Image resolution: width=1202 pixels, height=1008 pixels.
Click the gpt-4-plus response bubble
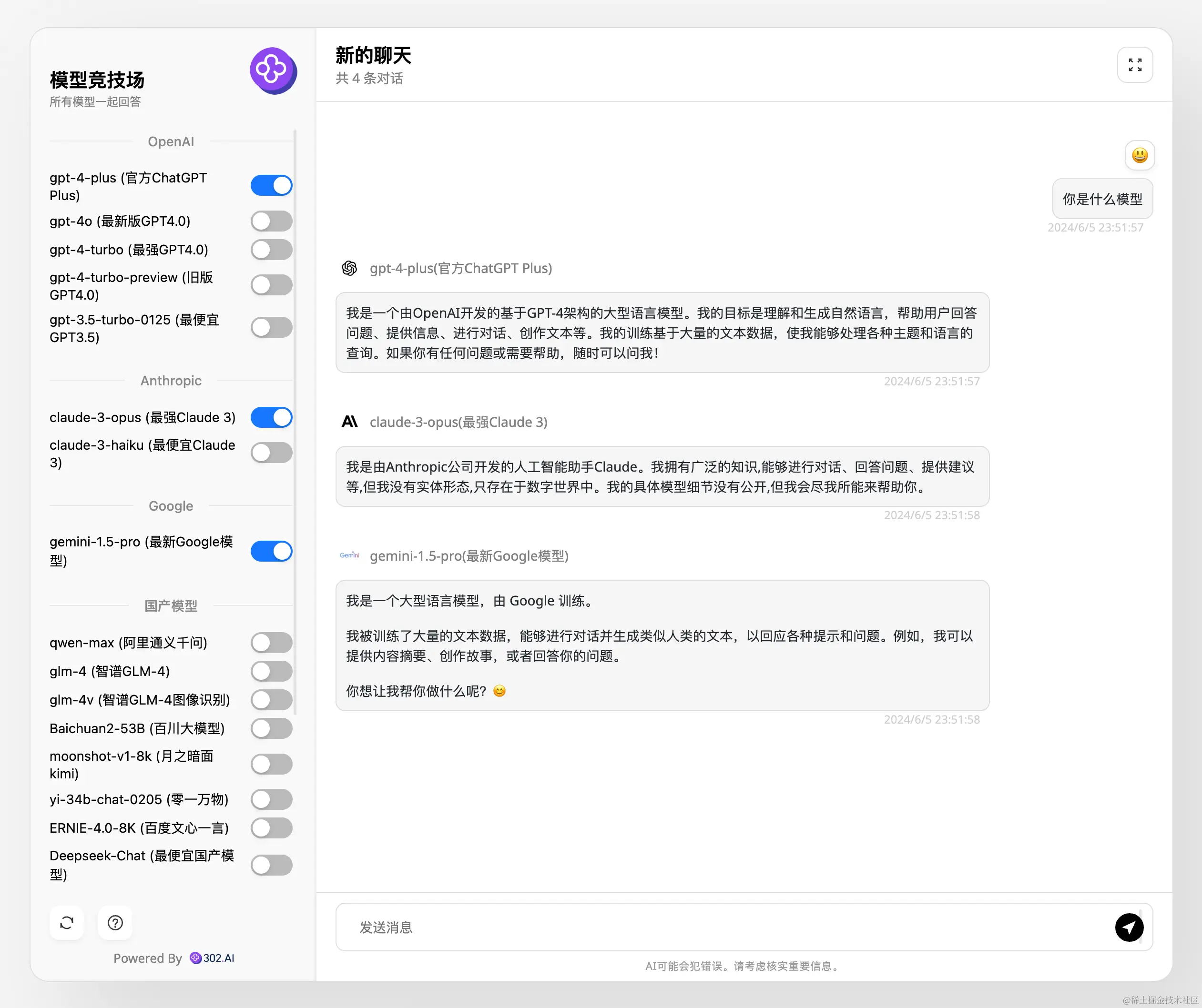point(662,333)
